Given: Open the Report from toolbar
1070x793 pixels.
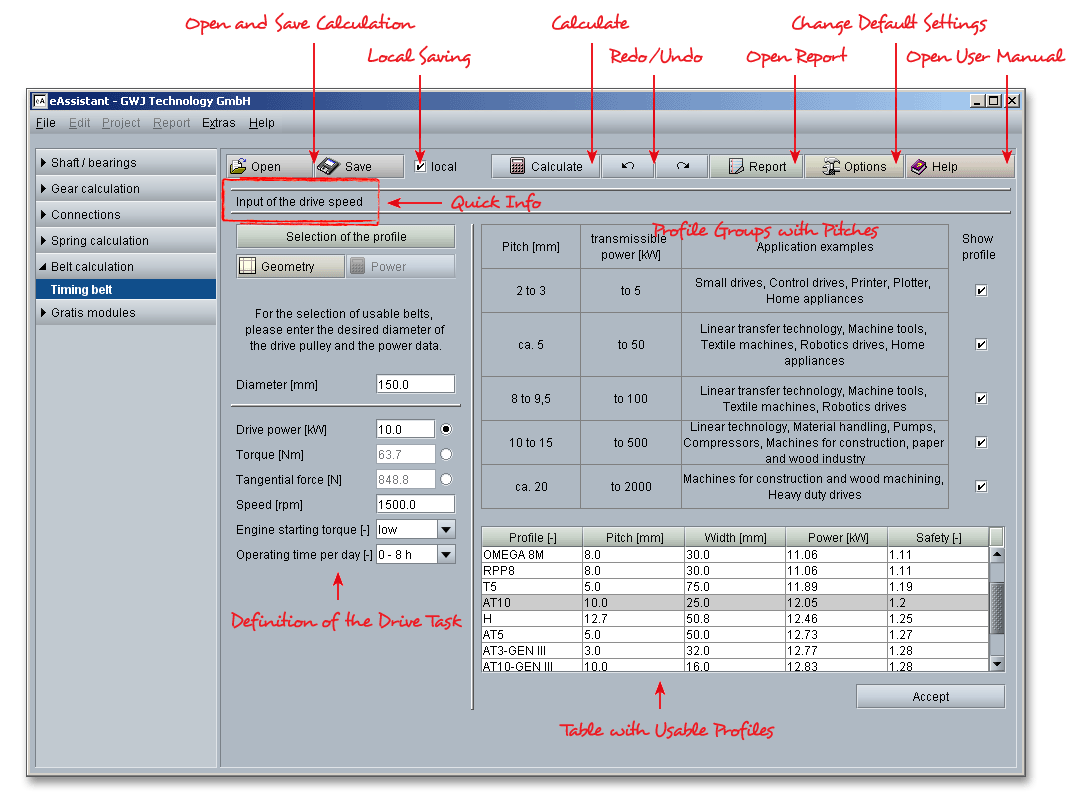Looking at the screenshot, I should pos(756,167).
